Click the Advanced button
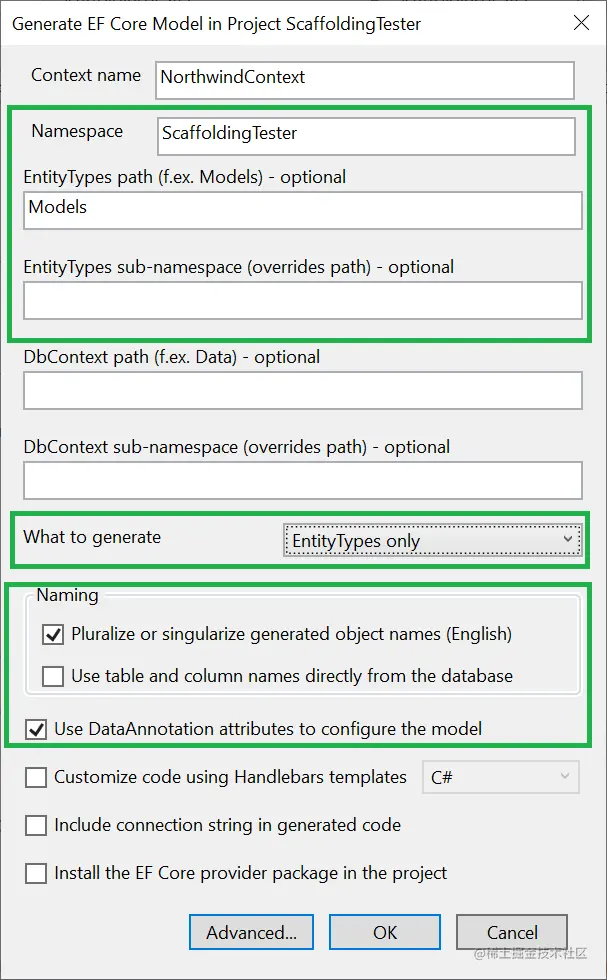 click(x=251, y=932)
